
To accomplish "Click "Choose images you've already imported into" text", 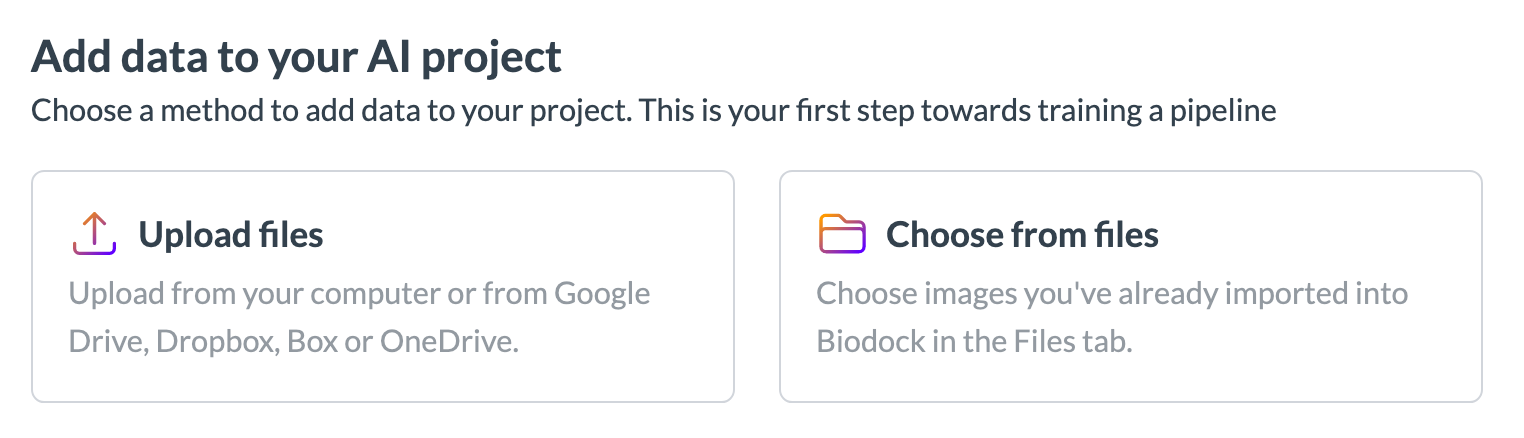I will tap(1112, 295).
